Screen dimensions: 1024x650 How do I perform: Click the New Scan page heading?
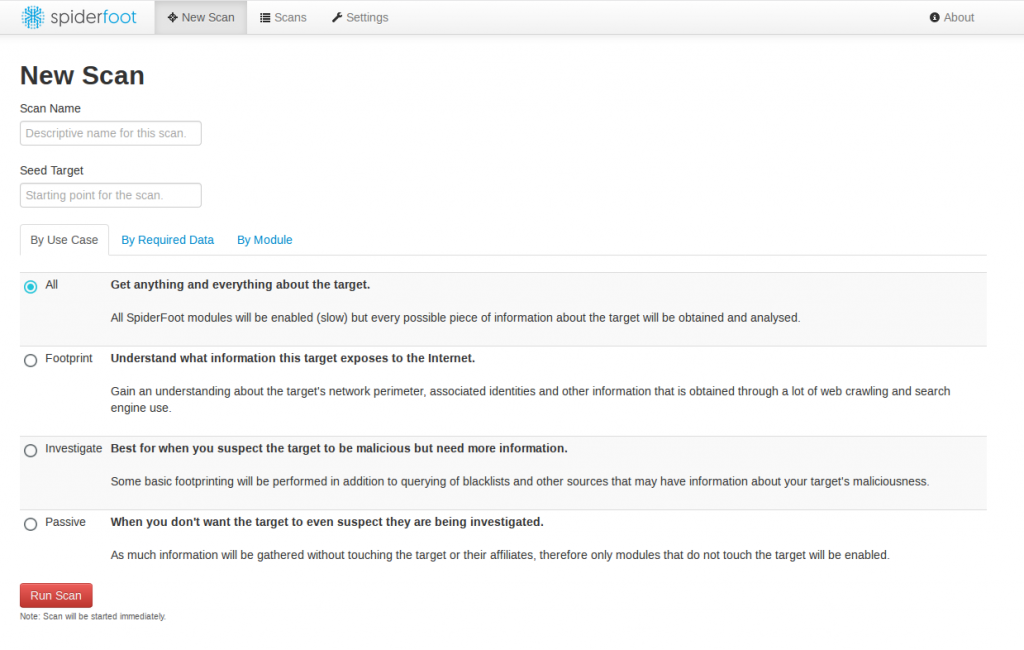point(82,76)
